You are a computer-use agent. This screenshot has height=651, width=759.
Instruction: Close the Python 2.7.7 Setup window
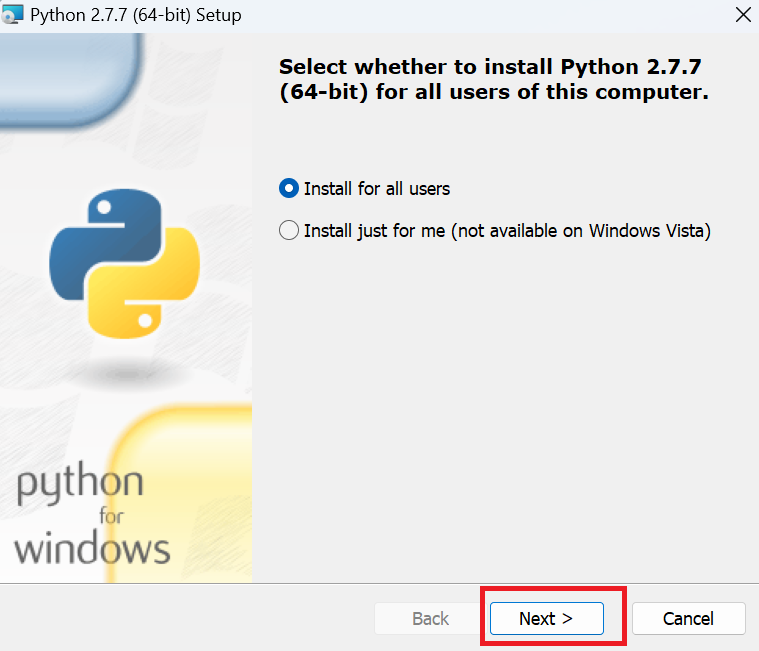[x=743, y=15]
